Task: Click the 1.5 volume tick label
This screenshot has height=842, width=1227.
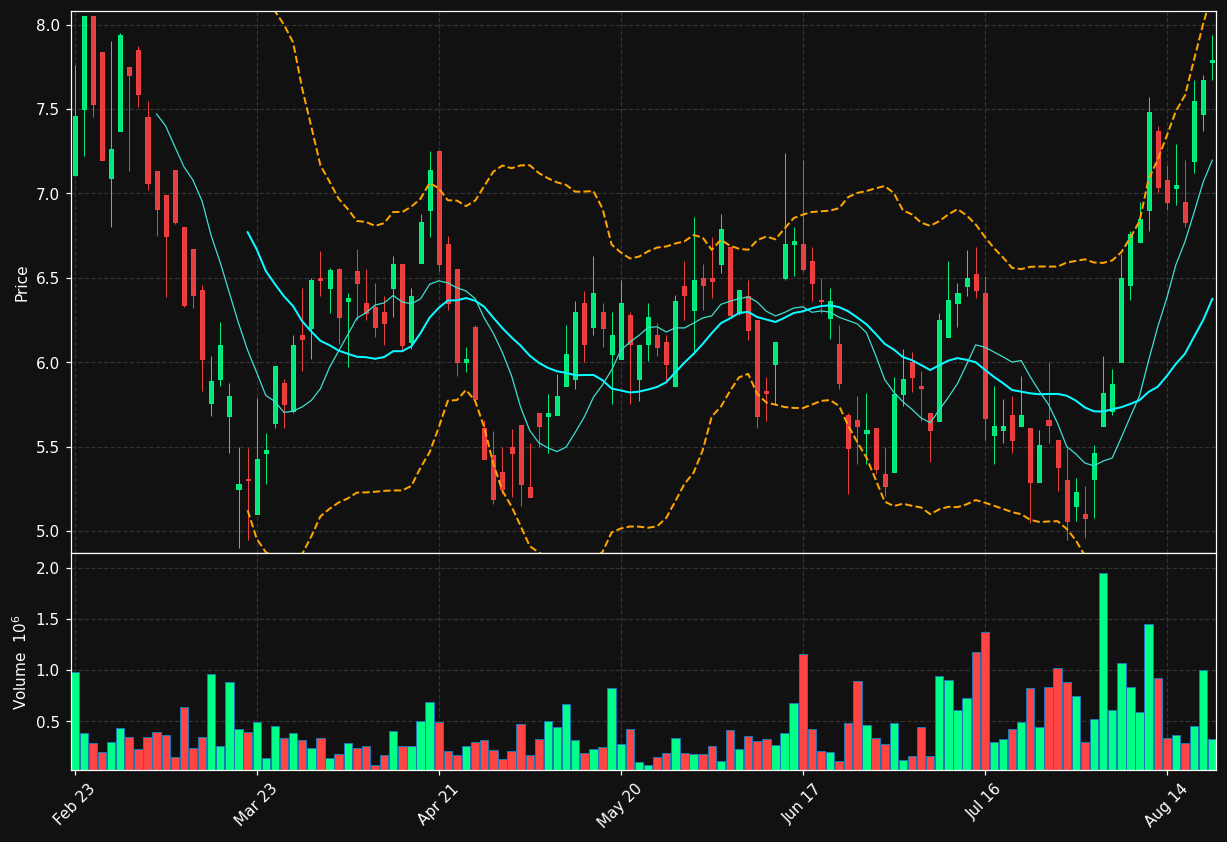Action: [50, 620]
